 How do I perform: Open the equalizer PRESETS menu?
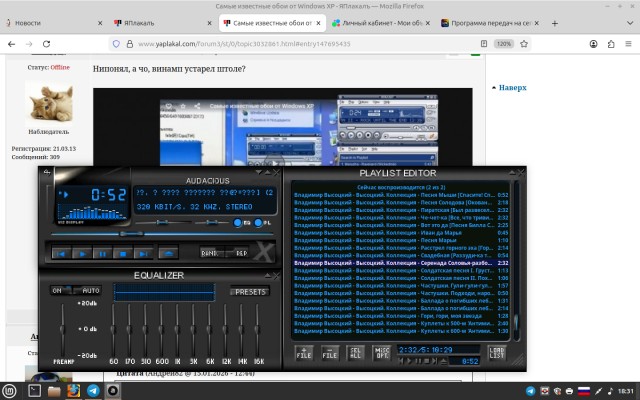point(250,292)
